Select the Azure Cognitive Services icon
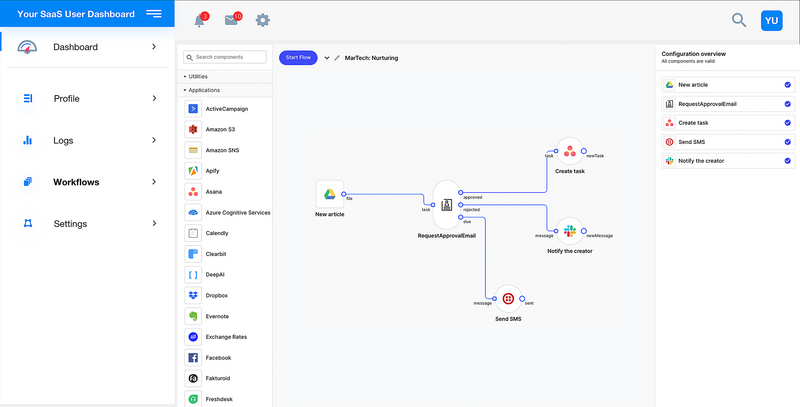The width and height of the screenshot is (800, 407). coord(193,213)
